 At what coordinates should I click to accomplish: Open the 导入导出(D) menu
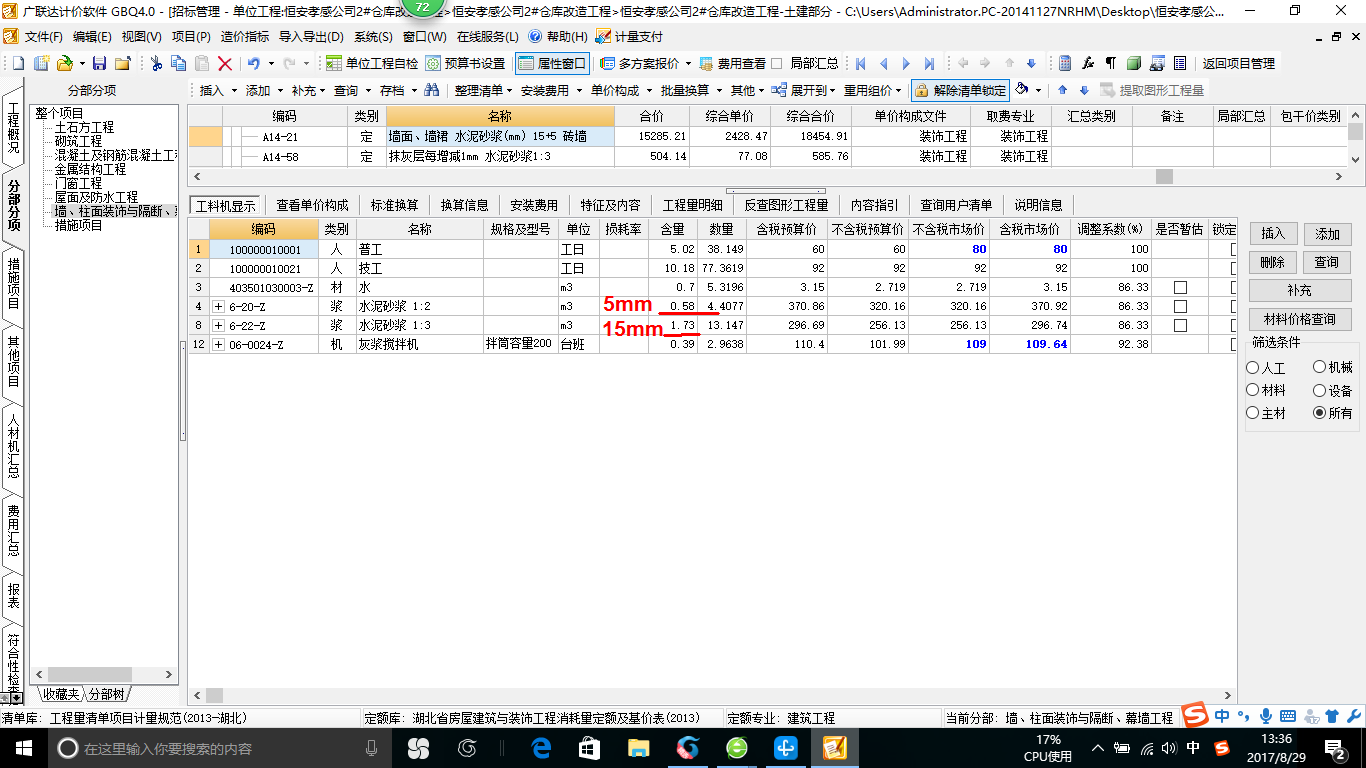[311, 36]
